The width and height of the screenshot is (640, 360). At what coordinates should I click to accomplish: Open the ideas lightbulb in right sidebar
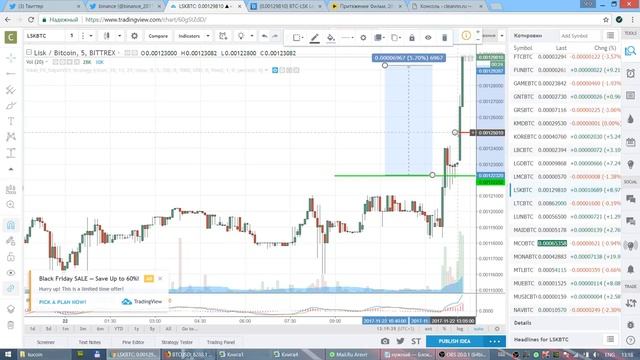click(631, 164)
